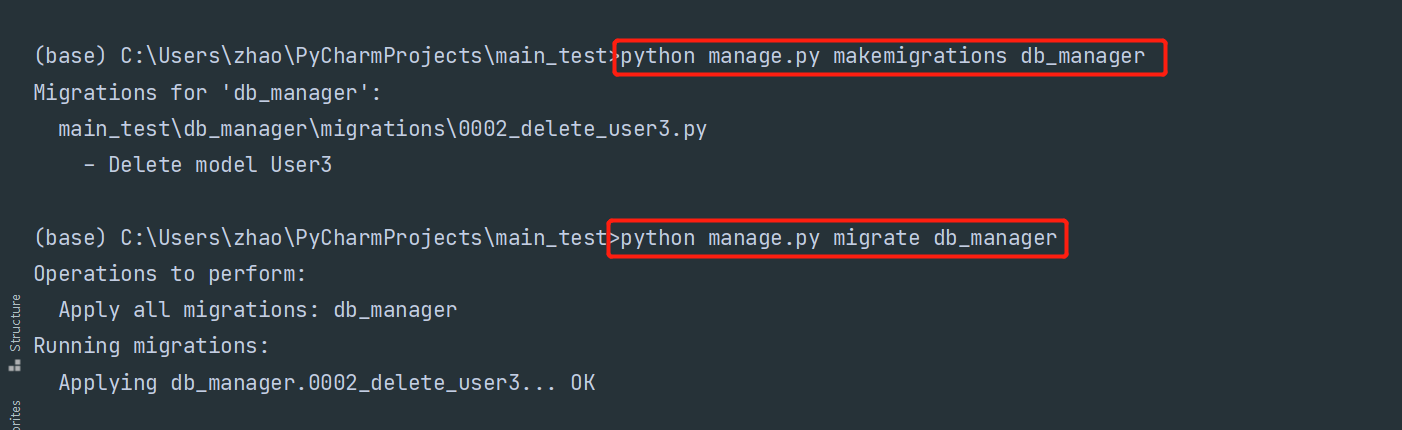Click the highlighted migrate db_manager command
This screenshot has width=1402, height=430.
(x=838, y=238)
